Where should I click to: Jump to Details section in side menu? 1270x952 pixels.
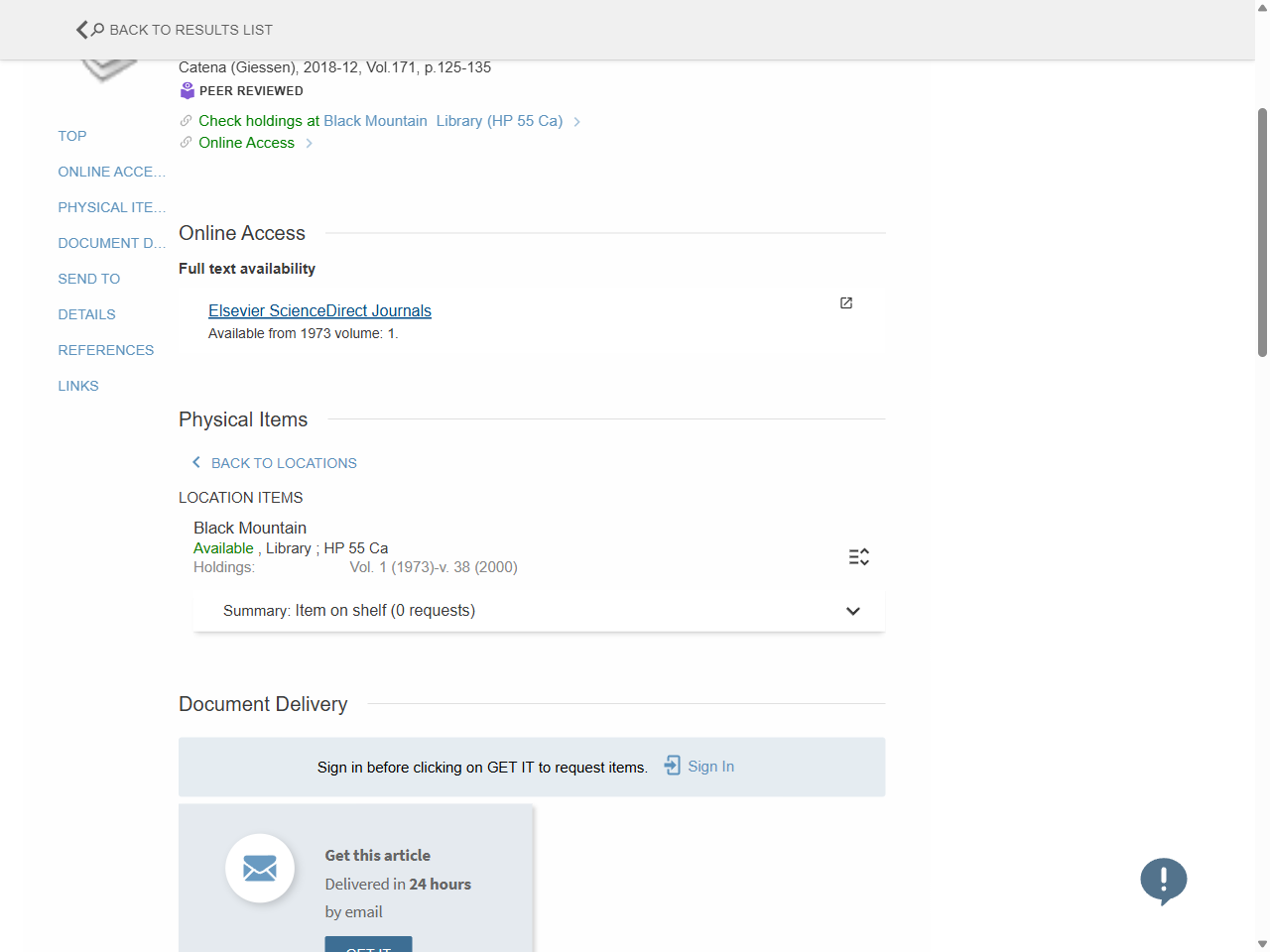(x=86, y=314)
